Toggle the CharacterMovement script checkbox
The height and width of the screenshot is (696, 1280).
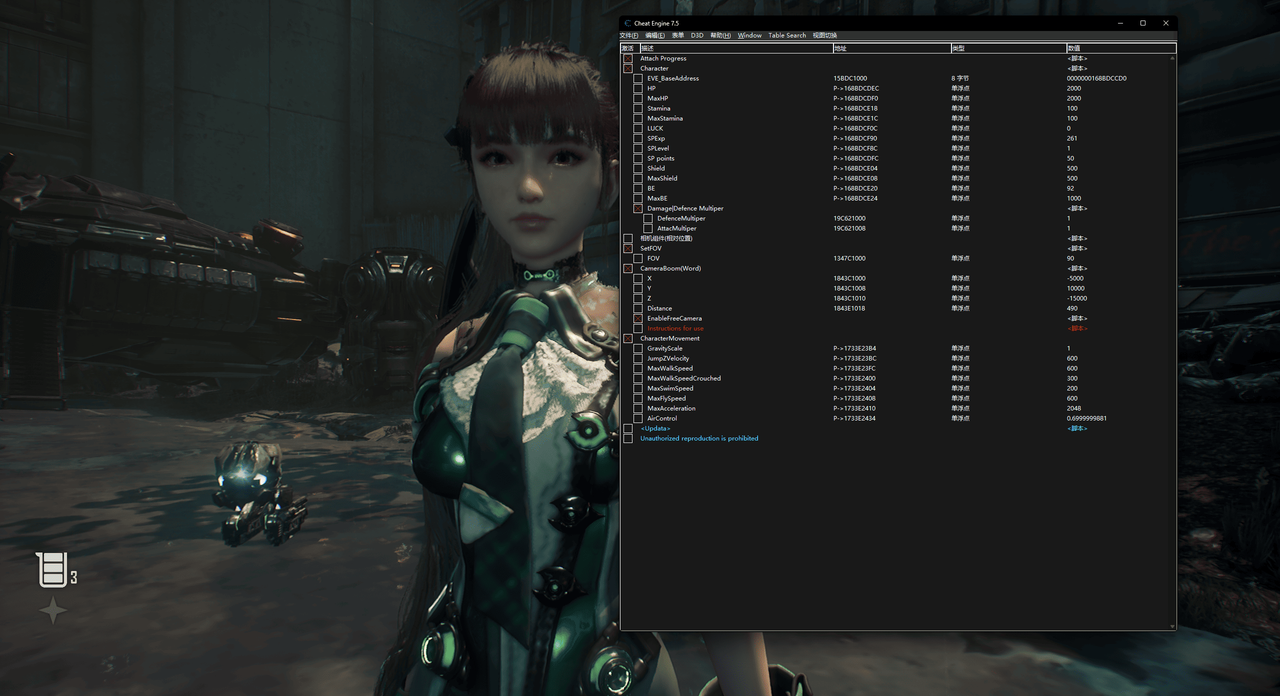point(628,338)
